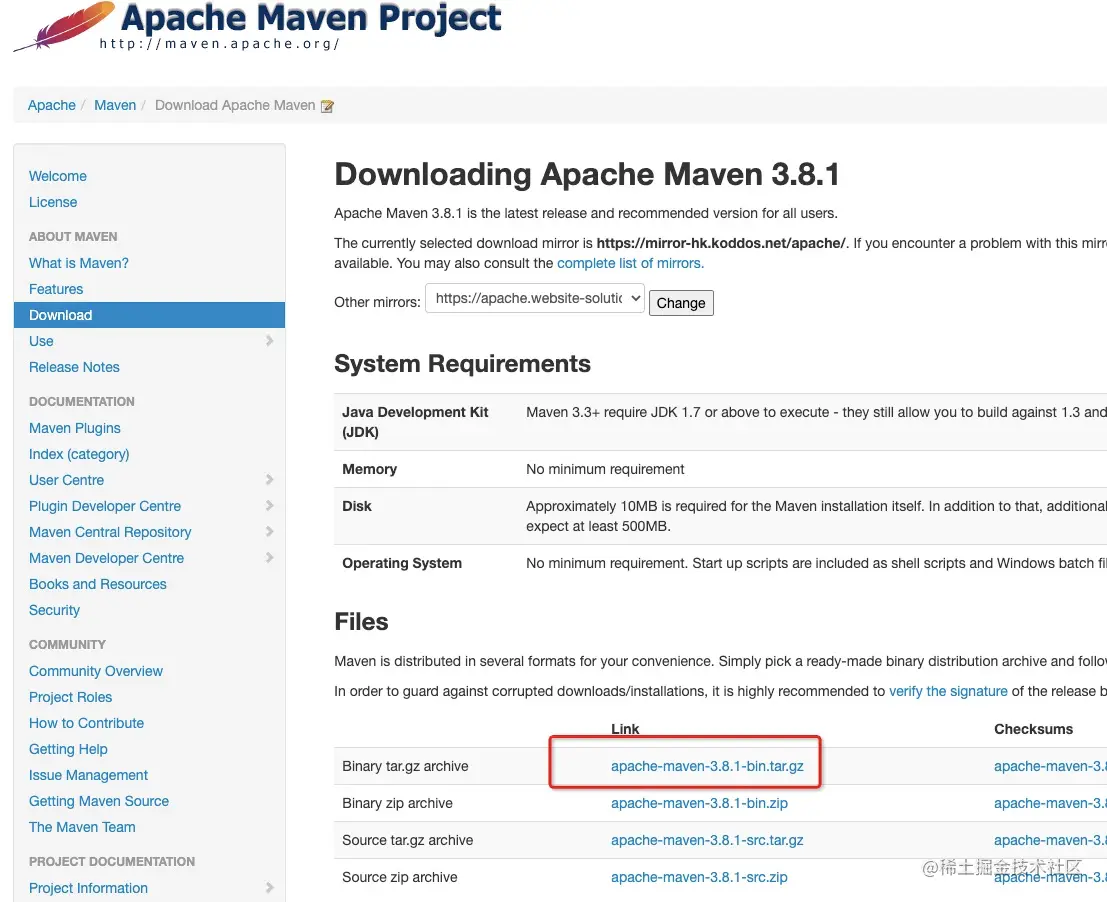This screenshot has width=1107, height=902.
Task: Click the Download Apache Maven breadcrumb text
Action: pyautogui.click(x=235, y=105)
